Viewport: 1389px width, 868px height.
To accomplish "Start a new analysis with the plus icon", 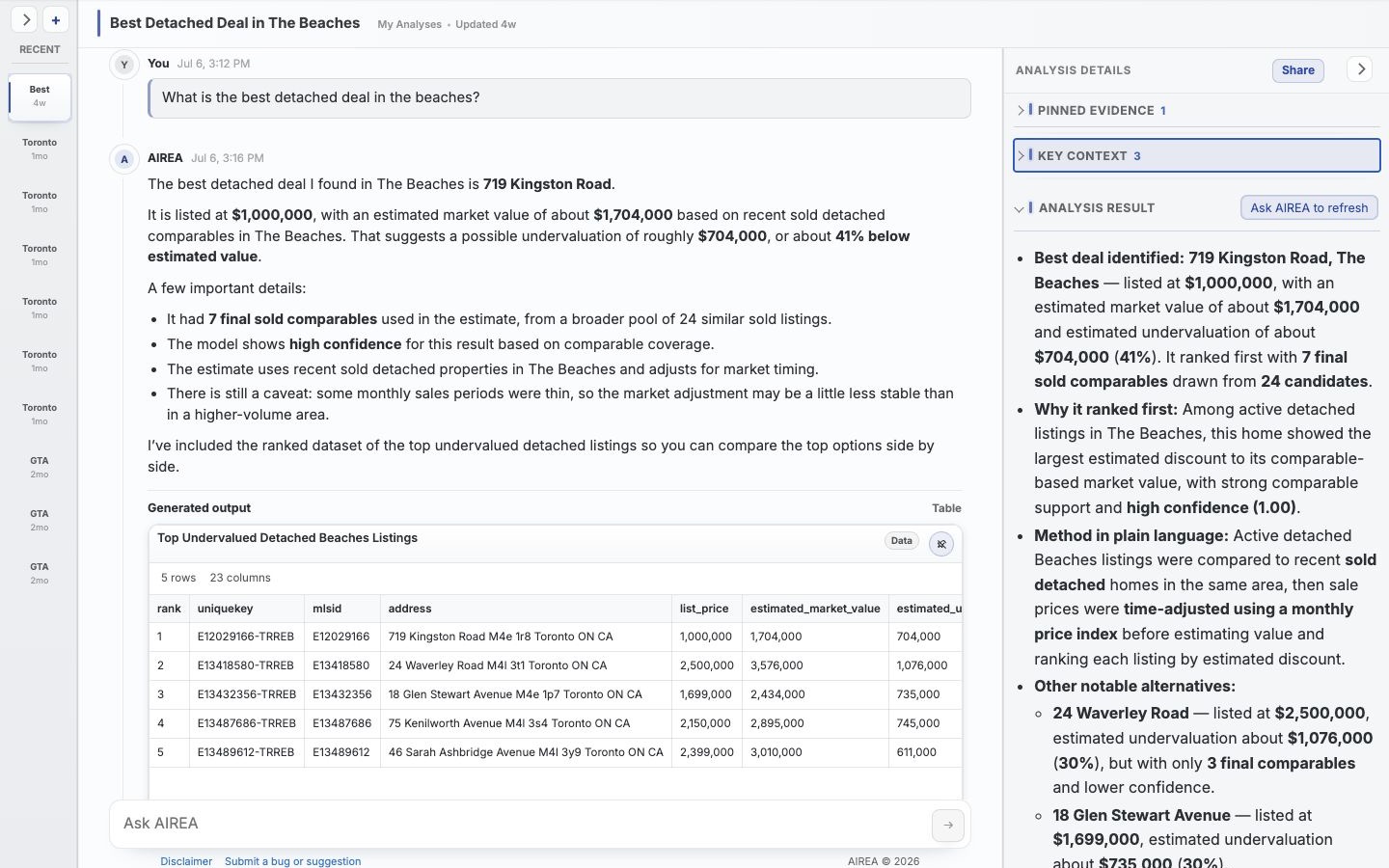I will pos(56,19).
